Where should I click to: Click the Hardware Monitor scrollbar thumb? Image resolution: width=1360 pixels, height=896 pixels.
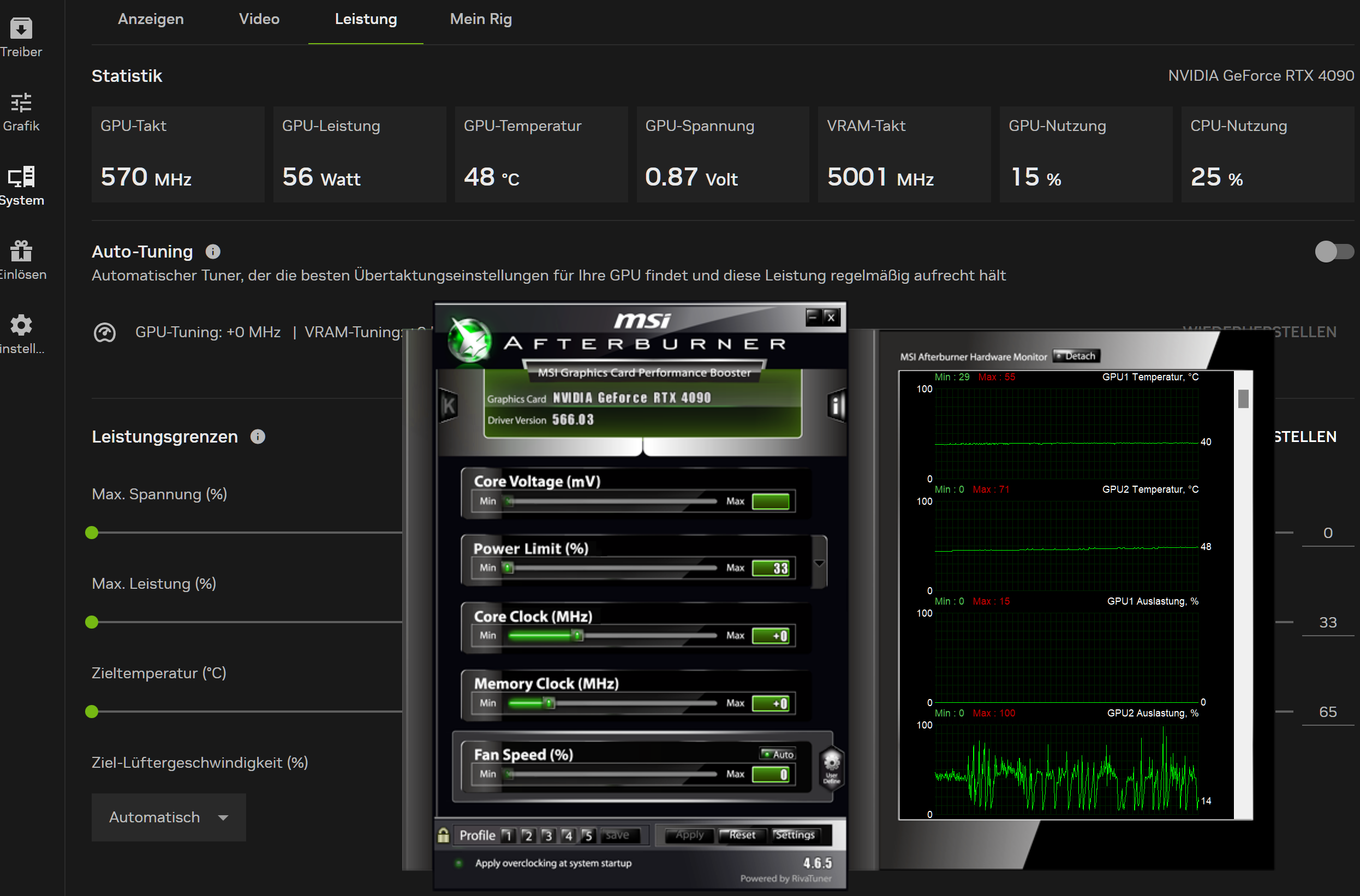(1243, 398)
